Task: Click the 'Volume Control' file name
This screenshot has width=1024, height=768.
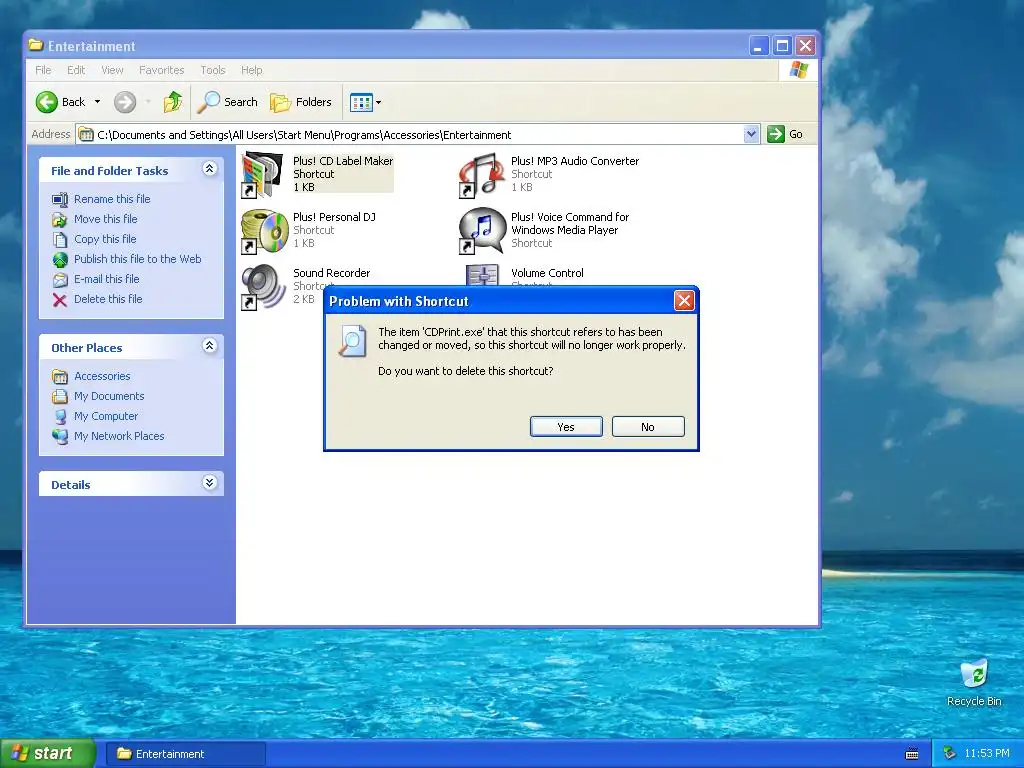Action: (x=547, y=273)
